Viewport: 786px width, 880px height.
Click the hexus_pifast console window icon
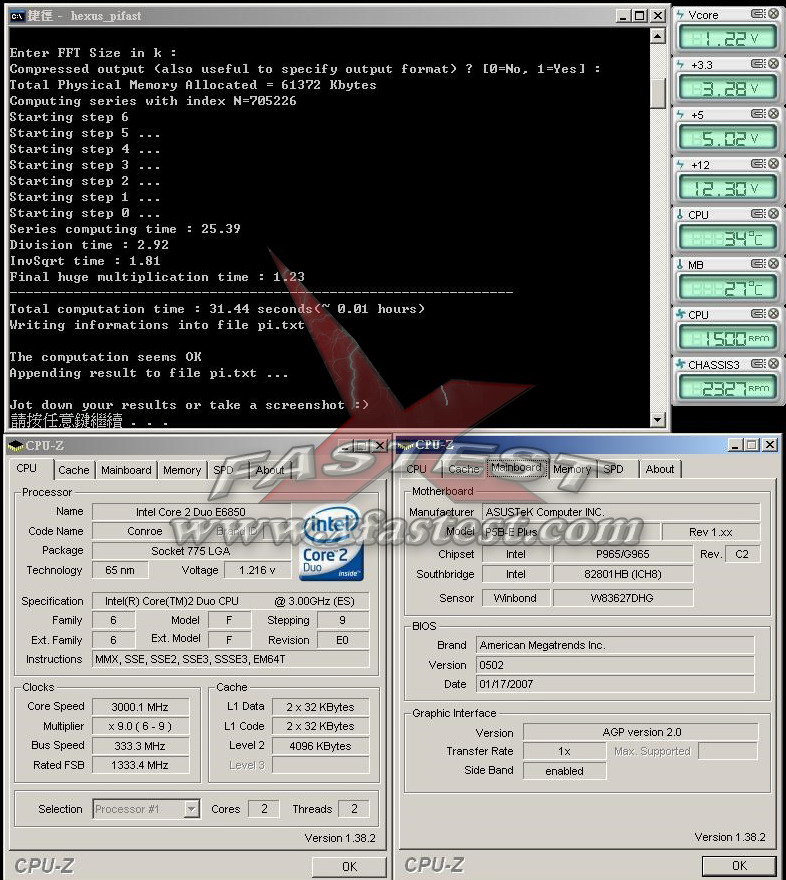17,16
